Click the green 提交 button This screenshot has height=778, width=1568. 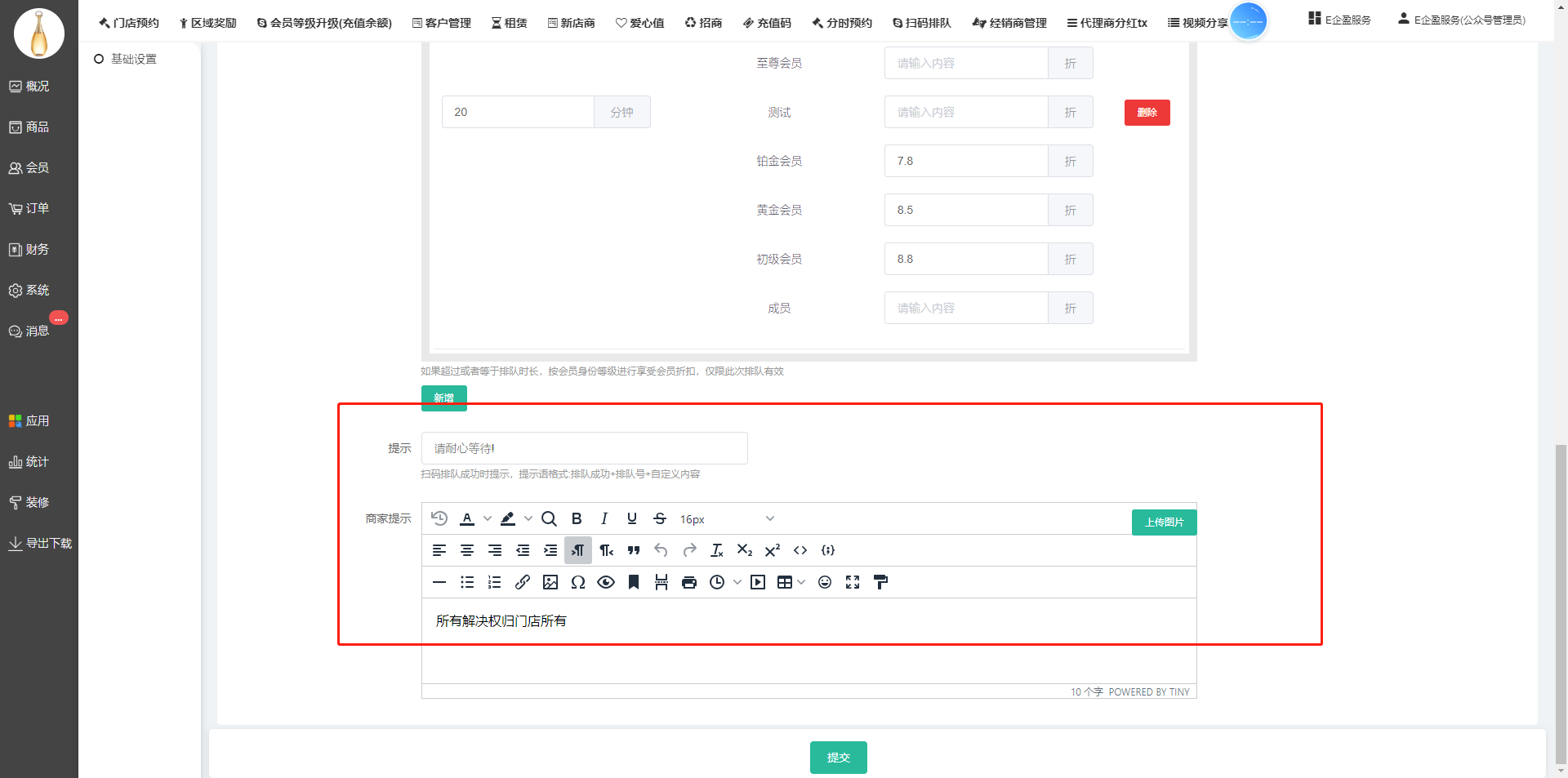(x=838, y=758)
